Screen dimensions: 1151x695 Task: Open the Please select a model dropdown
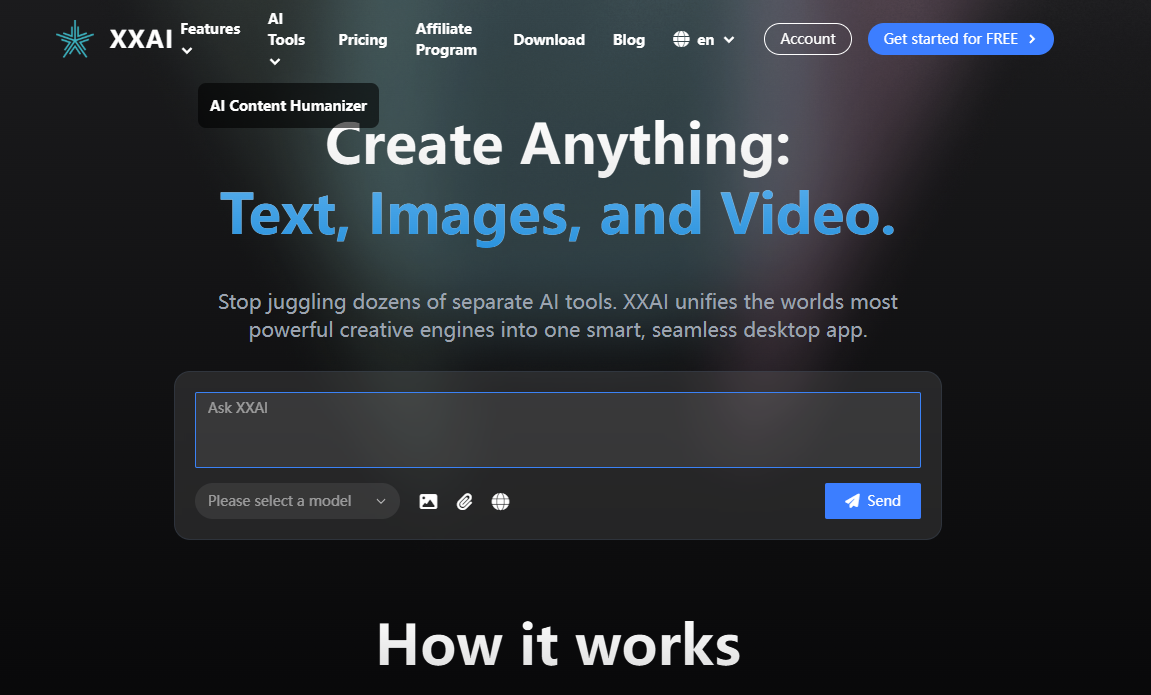click(296, 500)
